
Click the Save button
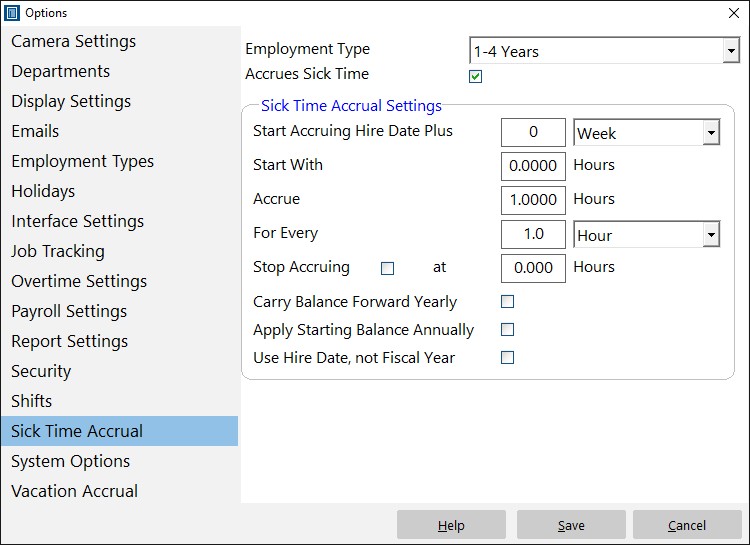click(571, 525)
